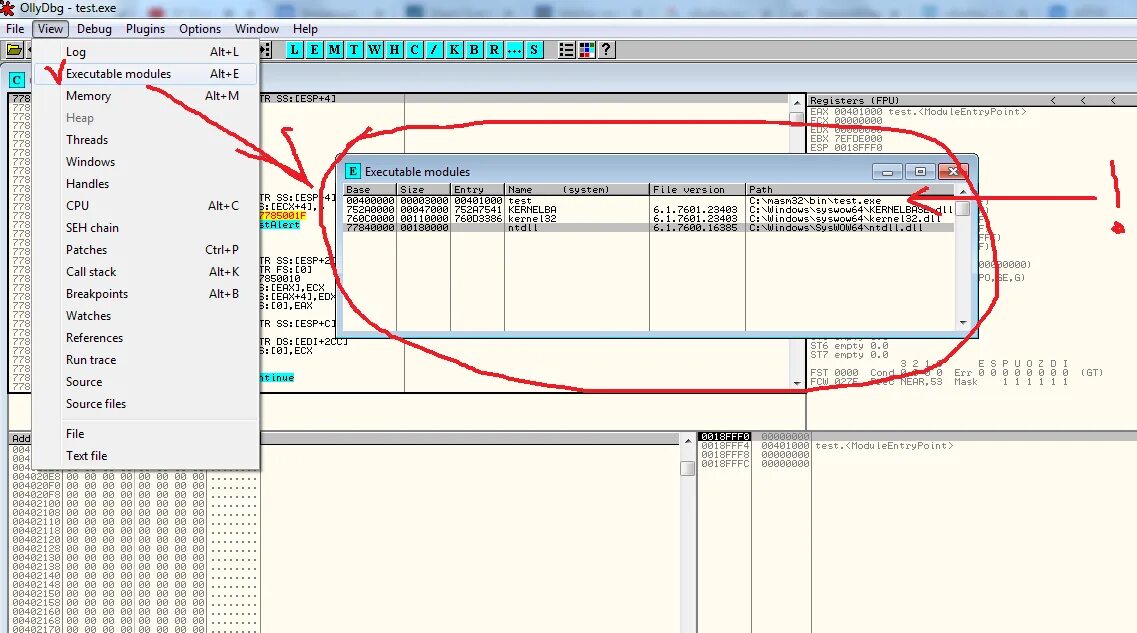
Task: Select the test module row
Action: tap(649, 201)
